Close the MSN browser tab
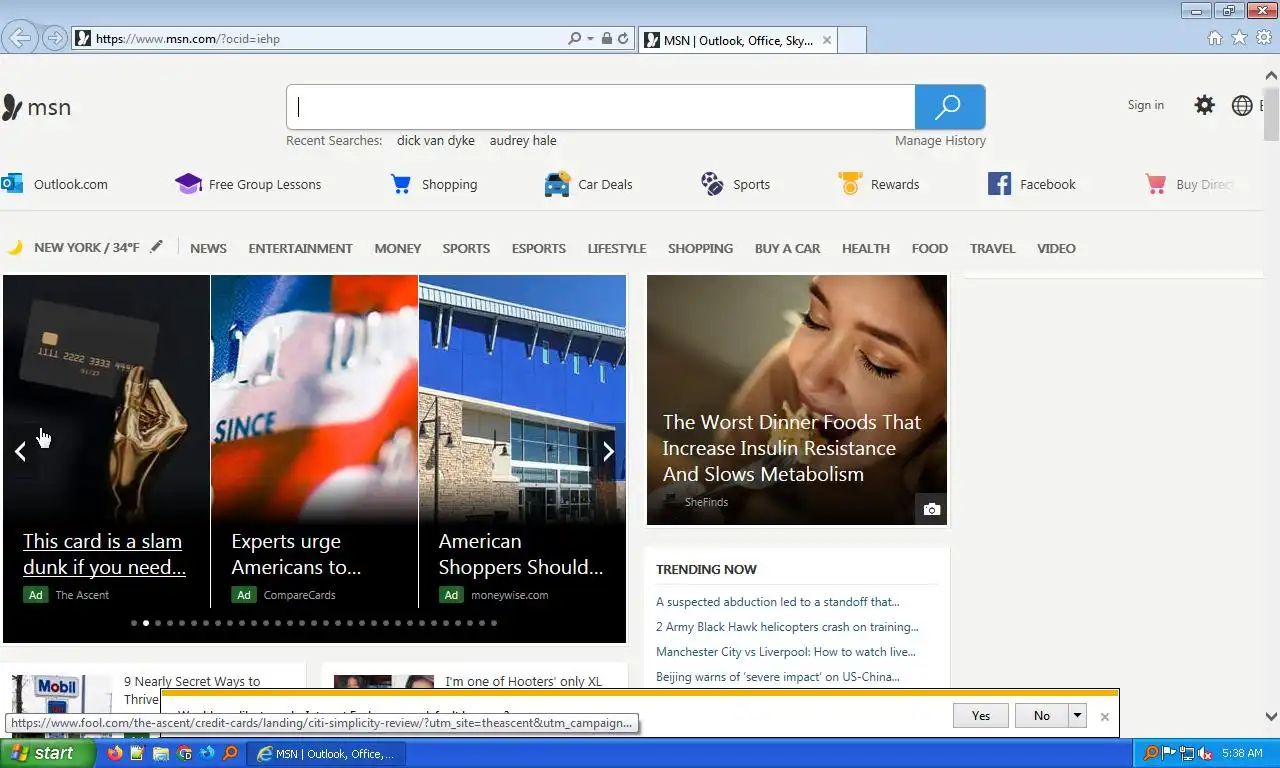Screen dimensions: 1280x768 [826, 41]
